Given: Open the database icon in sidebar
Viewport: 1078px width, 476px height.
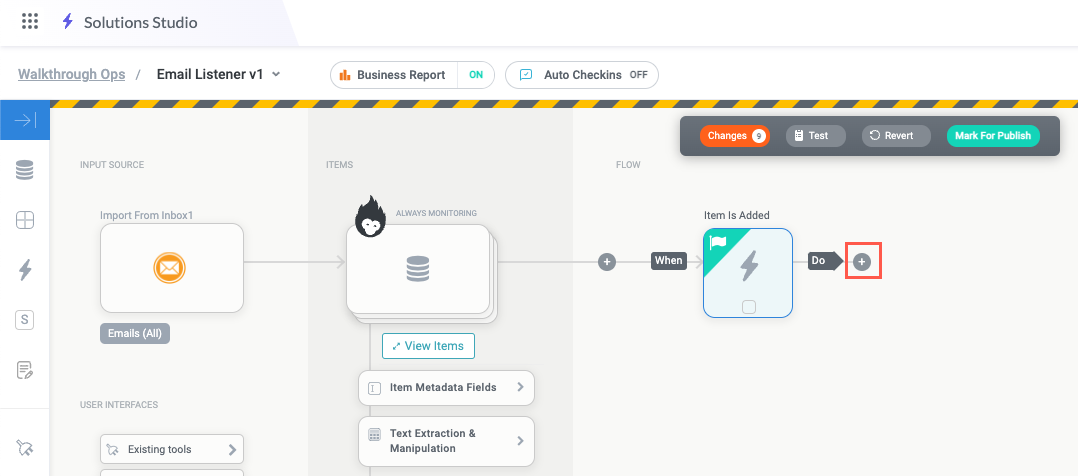Looking at the screenshot, I should tap(25, 171).
